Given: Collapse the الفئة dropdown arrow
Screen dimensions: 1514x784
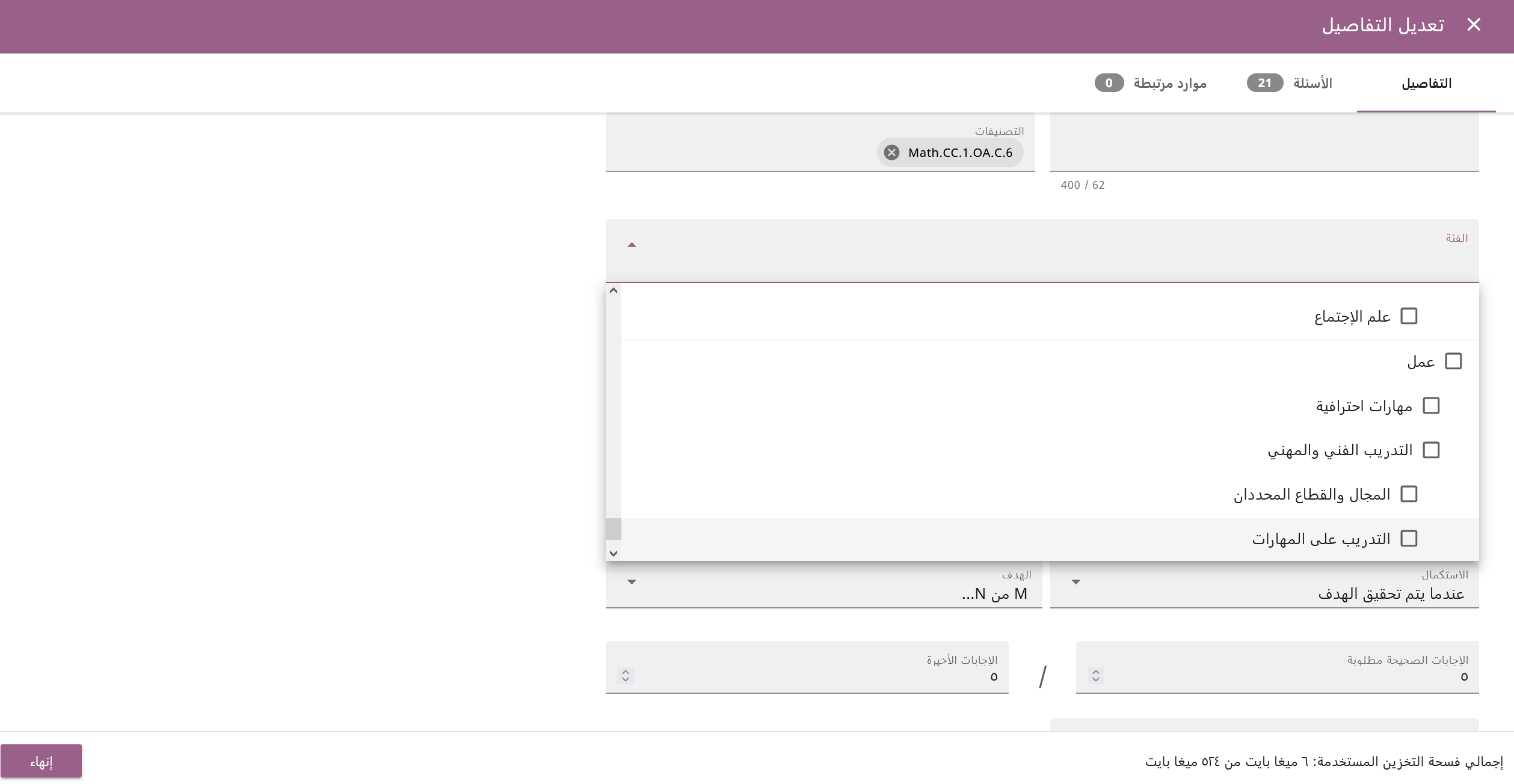Looking at the screenshot, I should coord(632,245).
